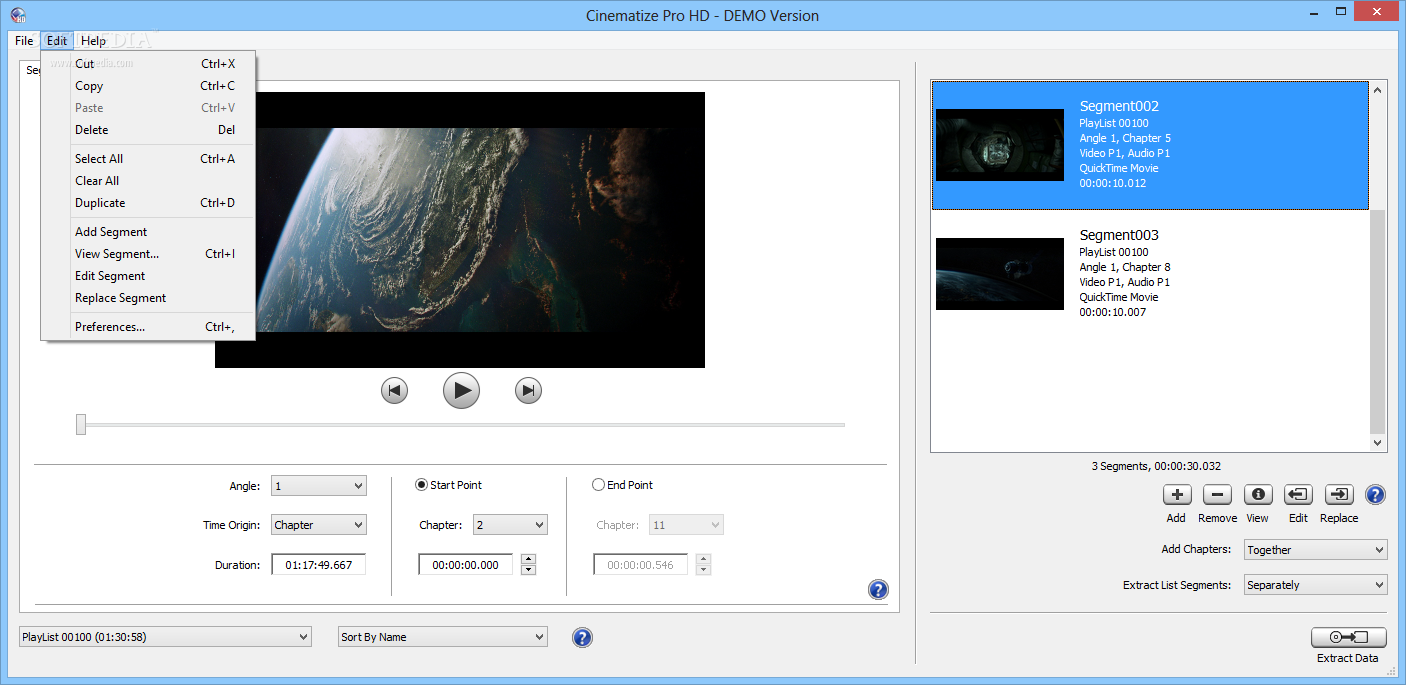
Task: Click the application icon in title bar
Action: tap(17, 15)
